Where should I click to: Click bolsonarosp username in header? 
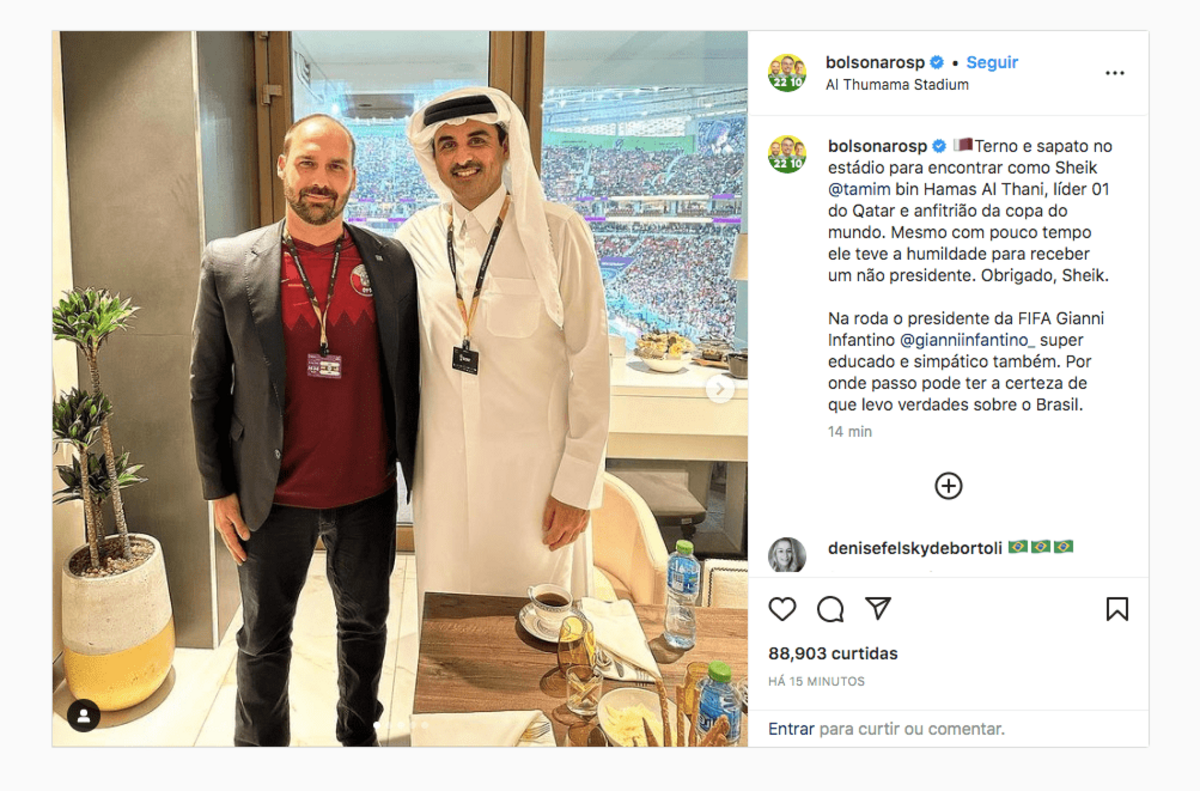pyautogui.click(x=875, y=62)
